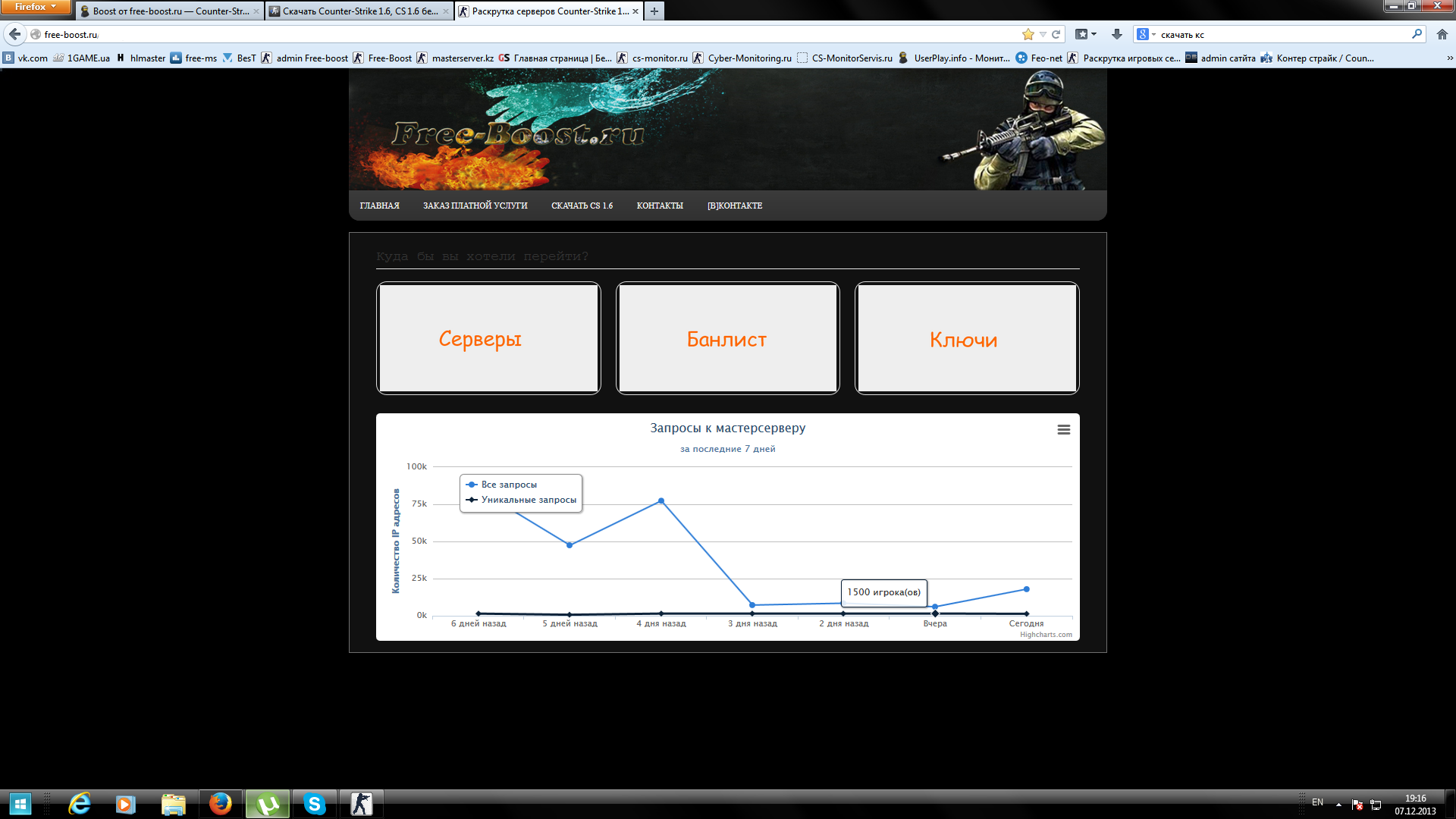The image size is (1456, 819).
Task: Go to Firefox home page icon
Action: point(1442,34)
